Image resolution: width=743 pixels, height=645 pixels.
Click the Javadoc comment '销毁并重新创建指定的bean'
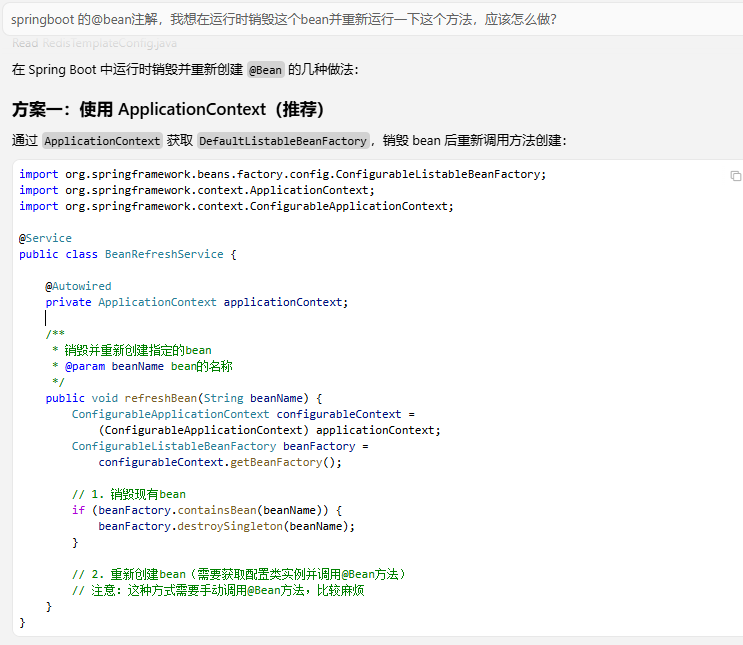[x=137, y=350]
